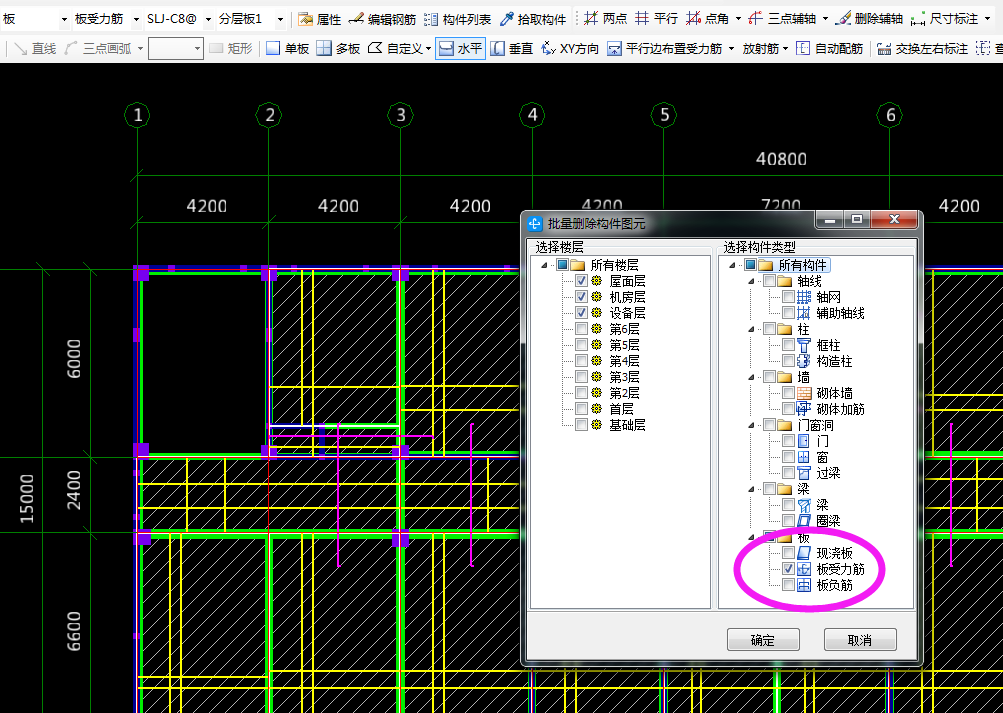Open the 板受力筋 component type dropdown
Viewport: 1003px width, 713px height.
136,20
